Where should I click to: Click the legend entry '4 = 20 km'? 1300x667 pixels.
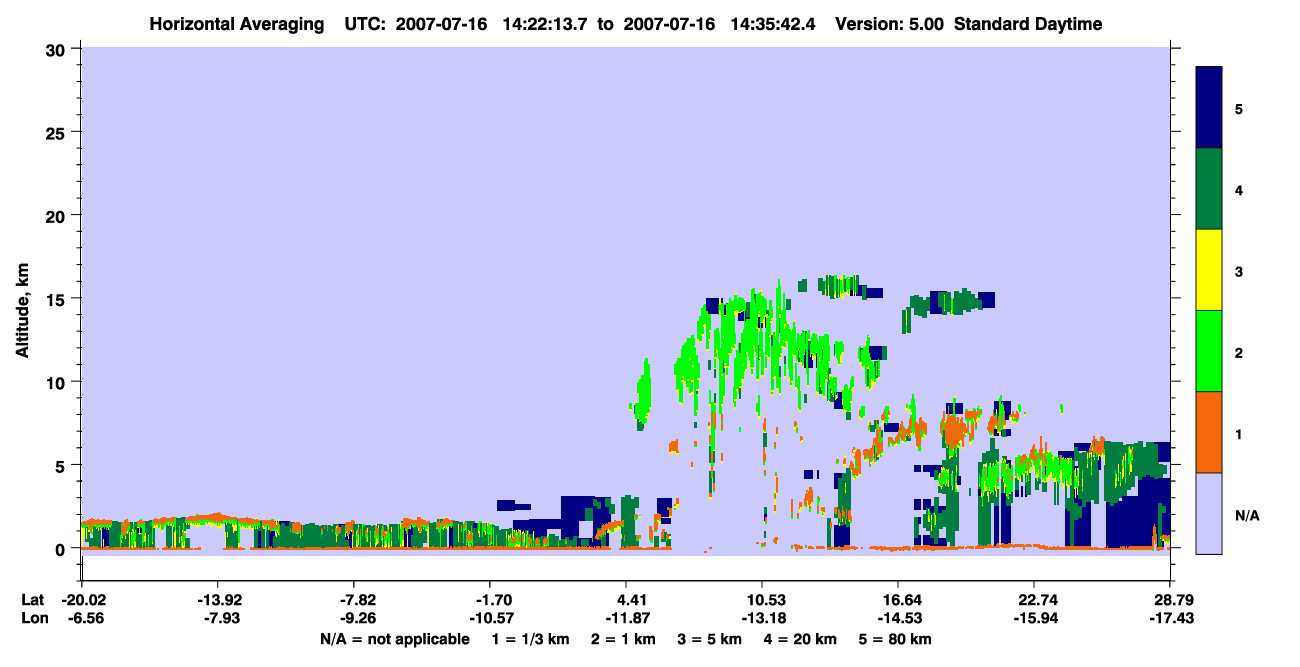[x=801, y=639]
